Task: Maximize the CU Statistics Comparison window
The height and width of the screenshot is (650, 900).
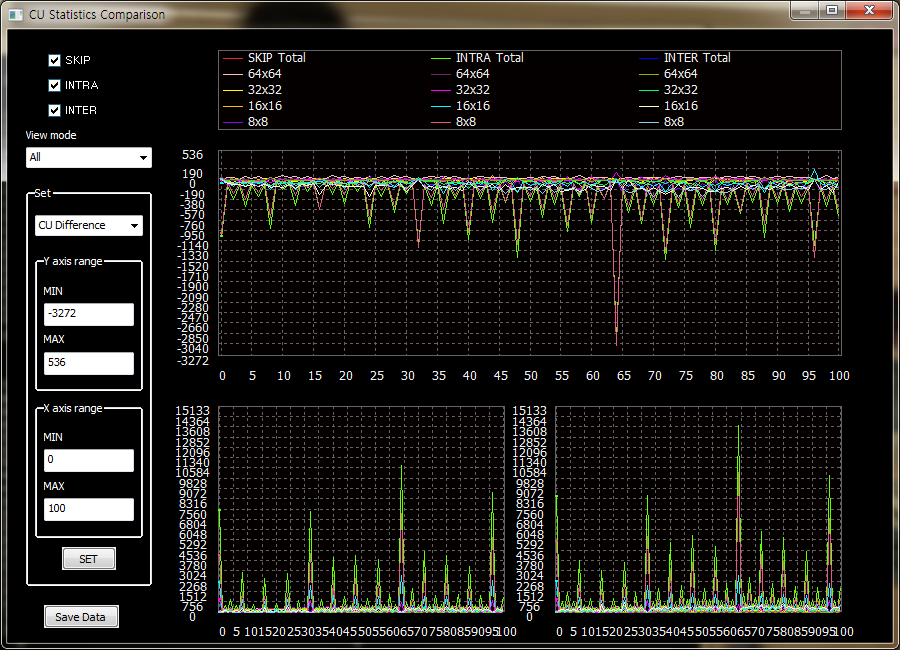Action: pyautogui.click(x=832, y=10)
